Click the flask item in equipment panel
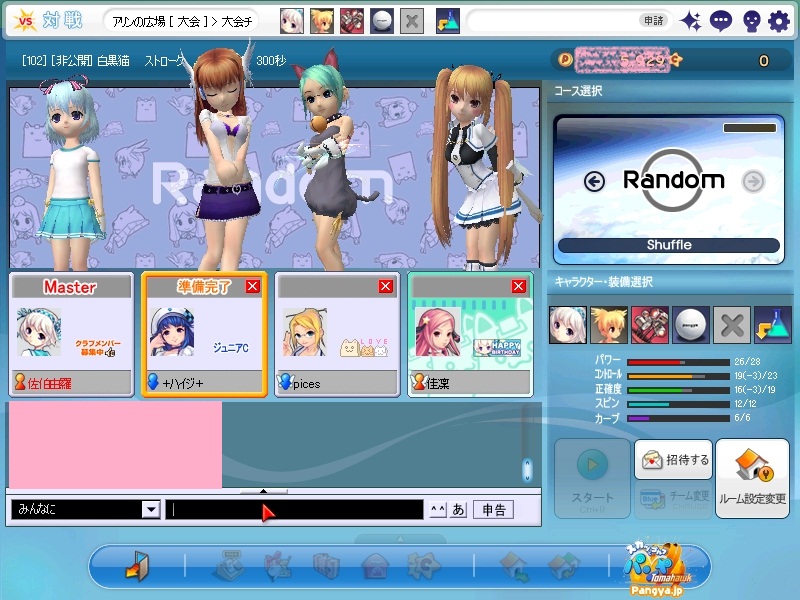The height and width of the screenshot is (600, 800). [x=772, y=325]
